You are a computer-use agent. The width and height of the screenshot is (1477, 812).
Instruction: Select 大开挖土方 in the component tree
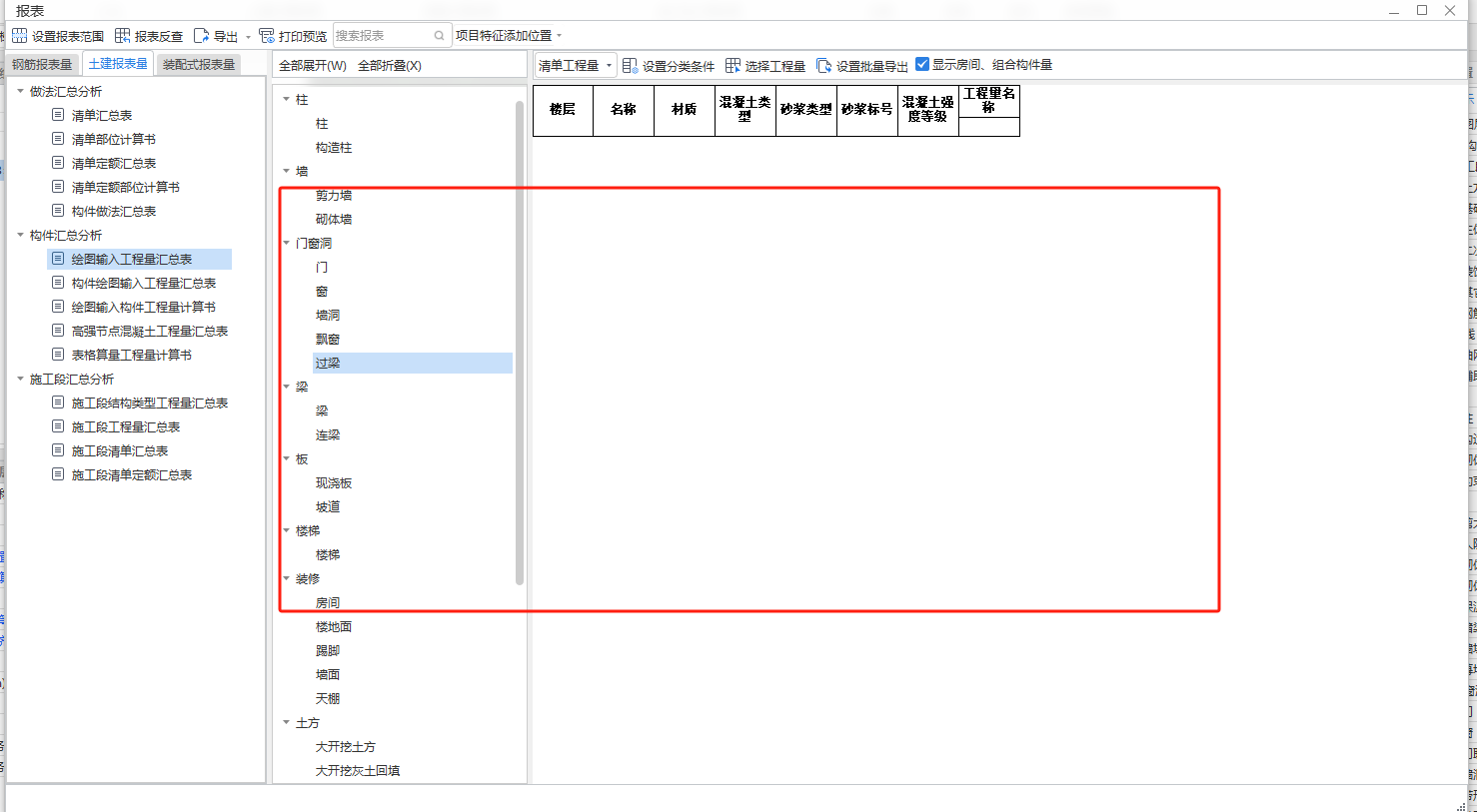point(346,746)
